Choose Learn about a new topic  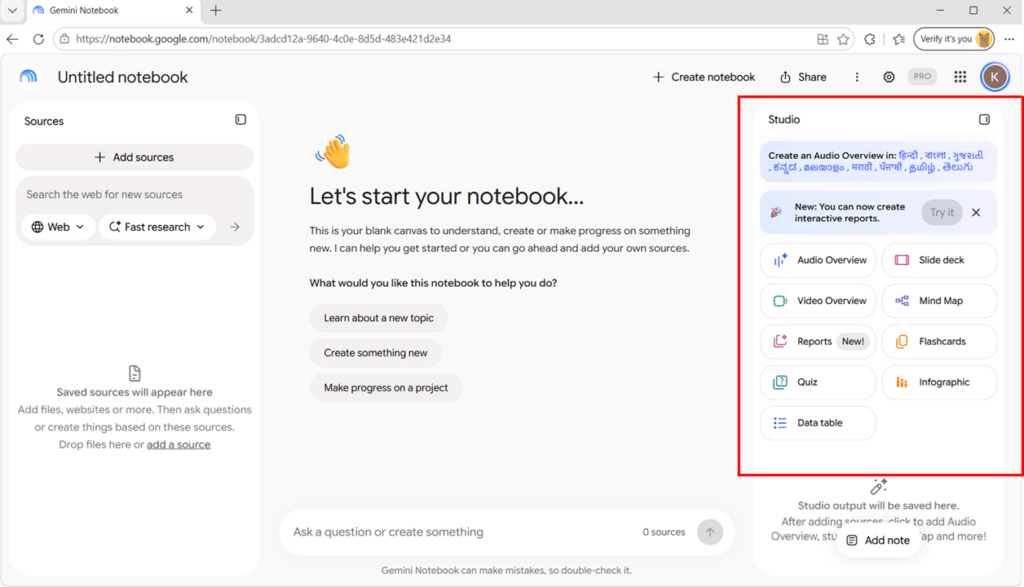pos(379,318)
